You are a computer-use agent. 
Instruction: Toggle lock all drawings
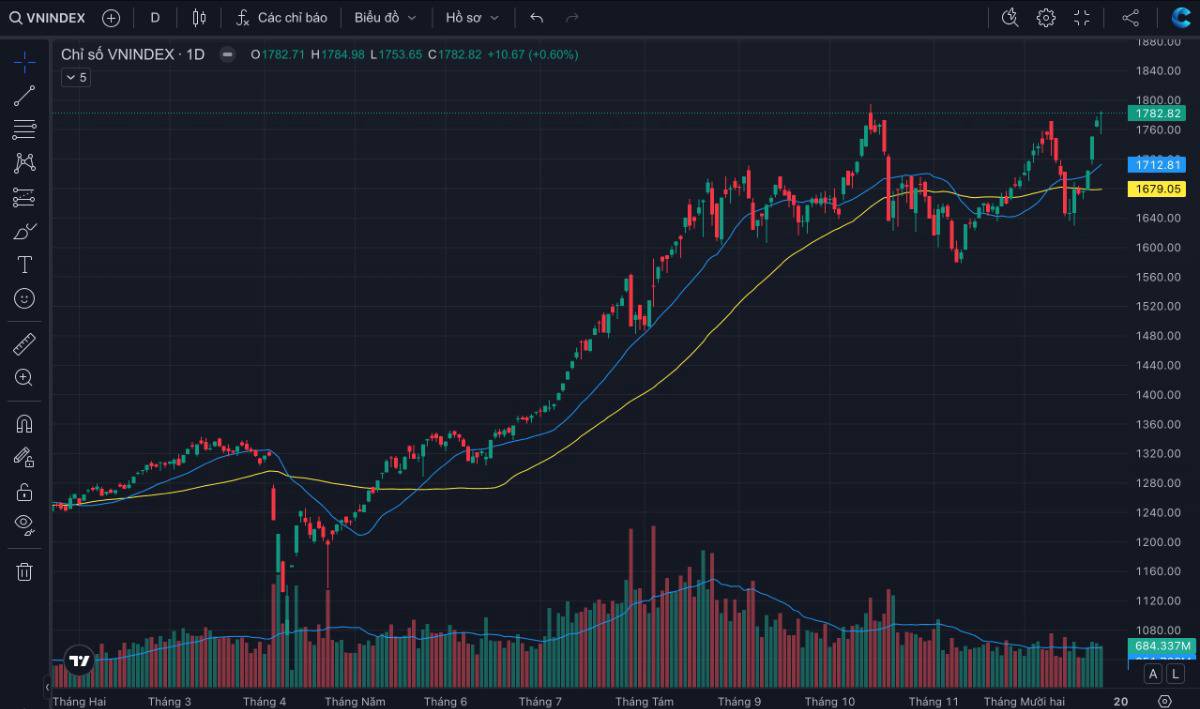[x=25, y=491]
